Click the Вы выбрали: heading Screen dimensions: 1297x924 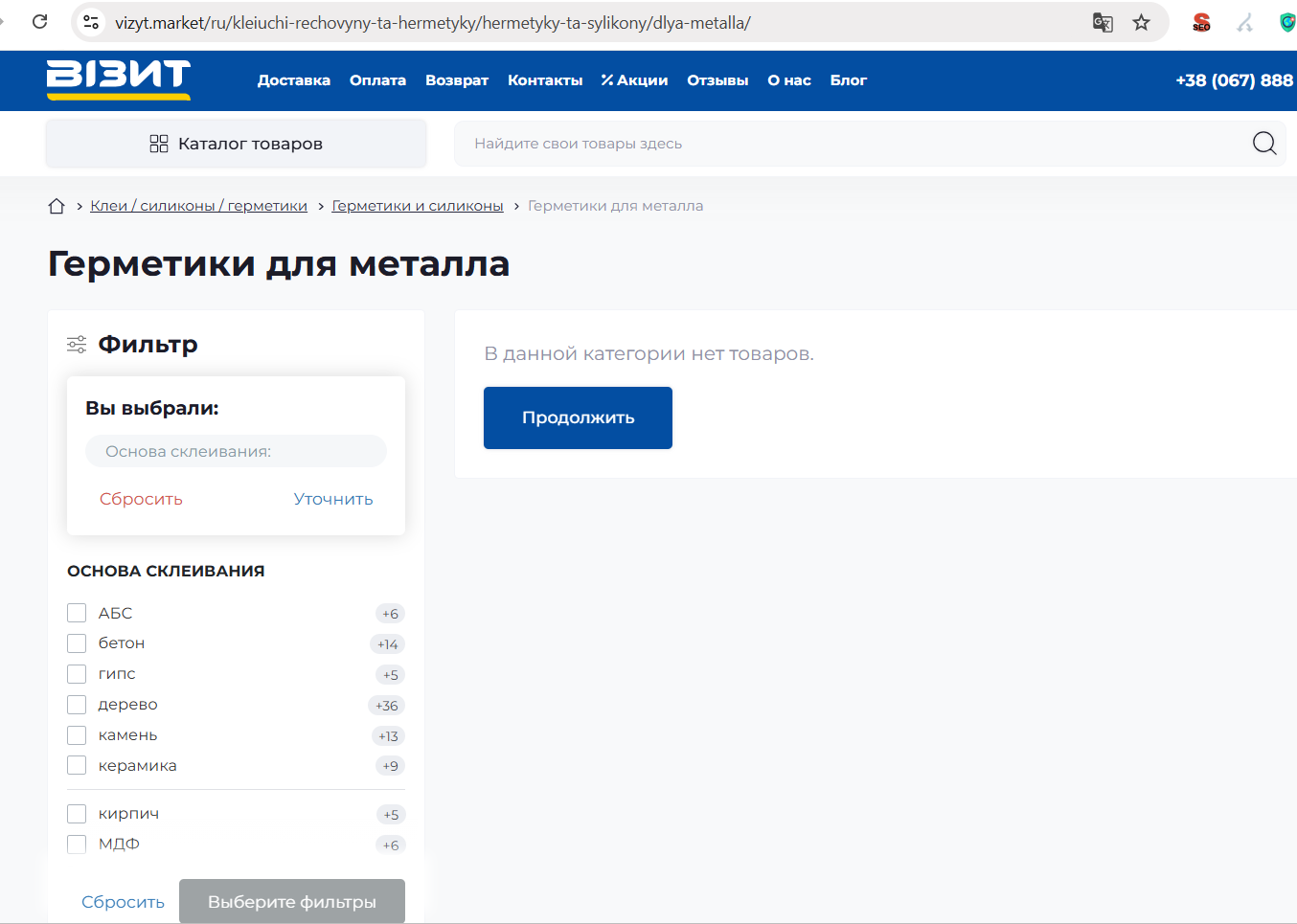[152, 408]
